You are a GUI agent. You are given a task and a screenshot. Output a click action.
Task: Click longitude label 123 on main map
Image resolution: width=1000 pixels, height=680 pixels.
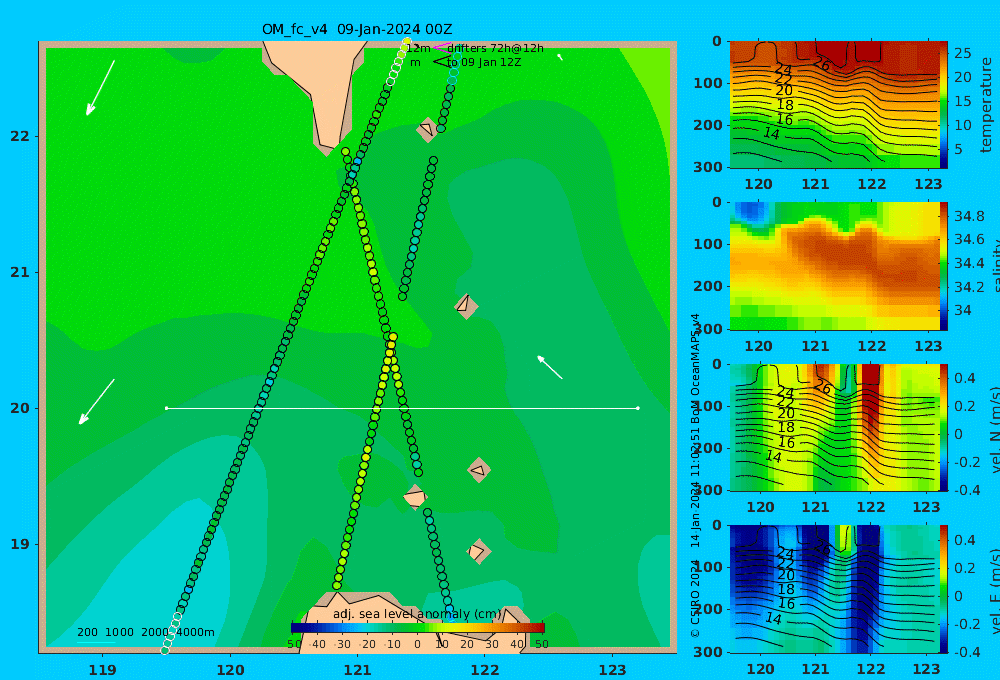pyautogui.click(x=612, y=670)
